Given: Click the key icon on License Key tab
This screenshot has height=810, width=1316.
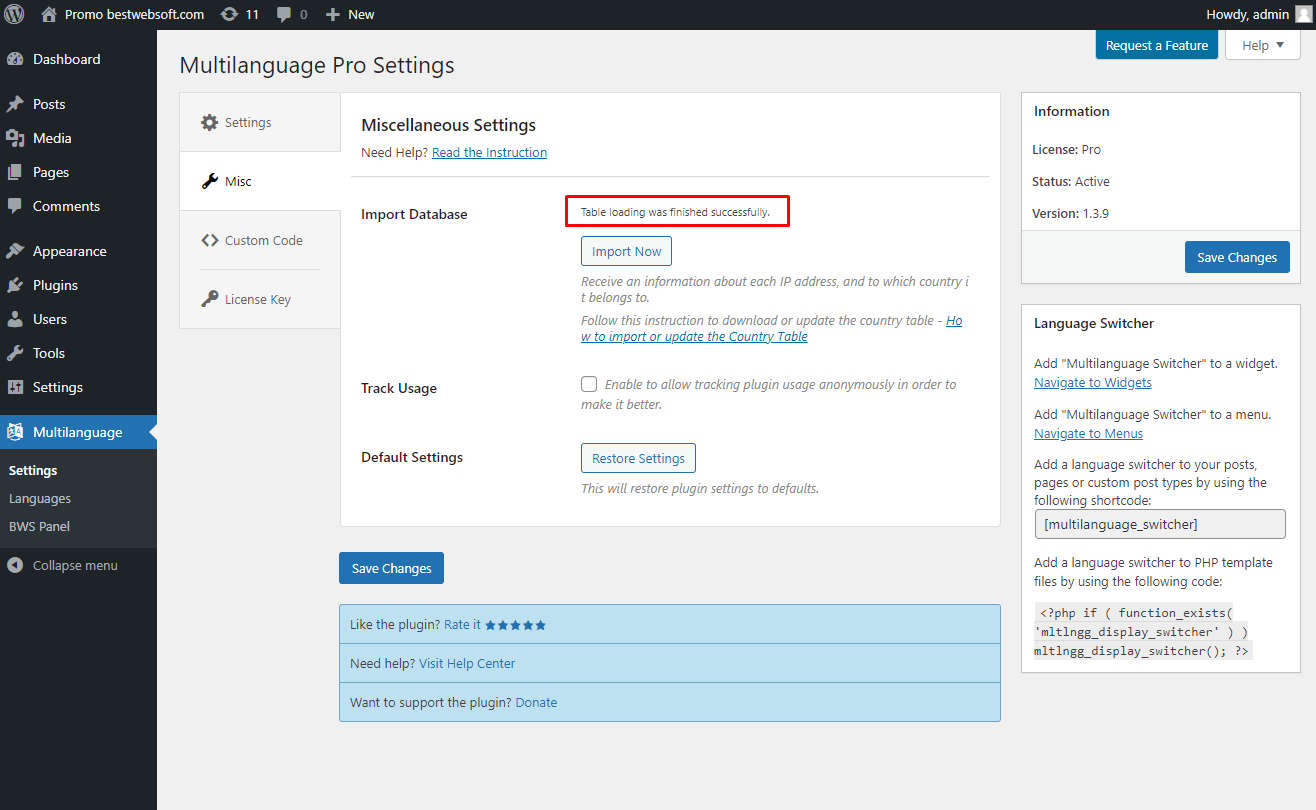Looking at the screenshot, I should [x=209, y=299].
